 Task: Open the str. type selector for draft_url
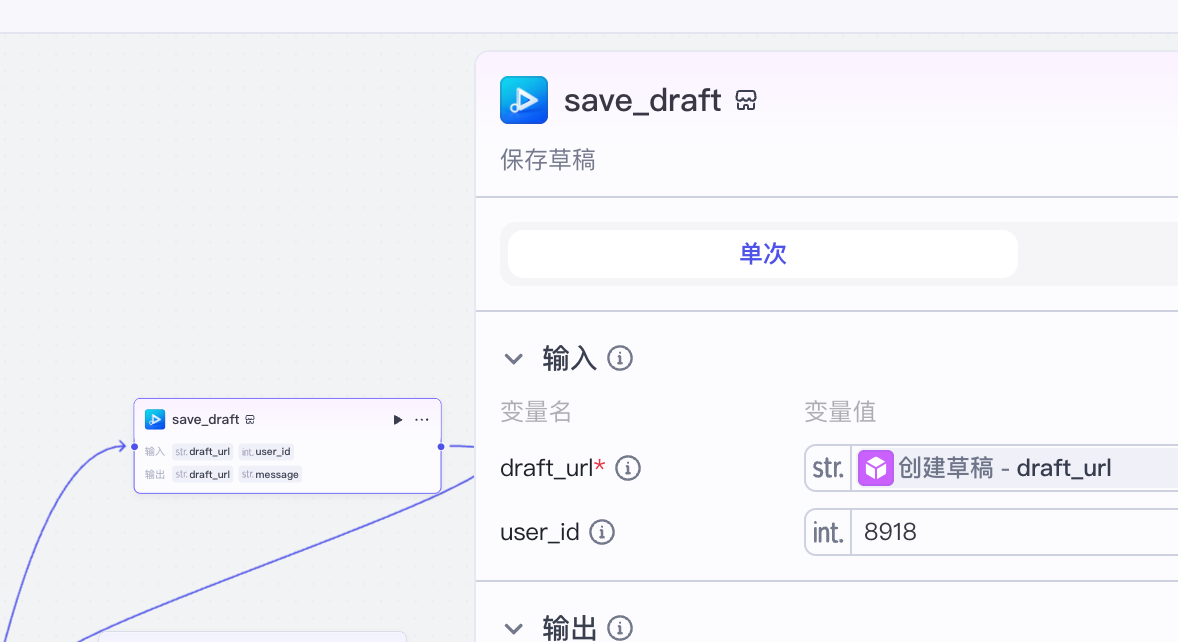click(x=828, y=468)
